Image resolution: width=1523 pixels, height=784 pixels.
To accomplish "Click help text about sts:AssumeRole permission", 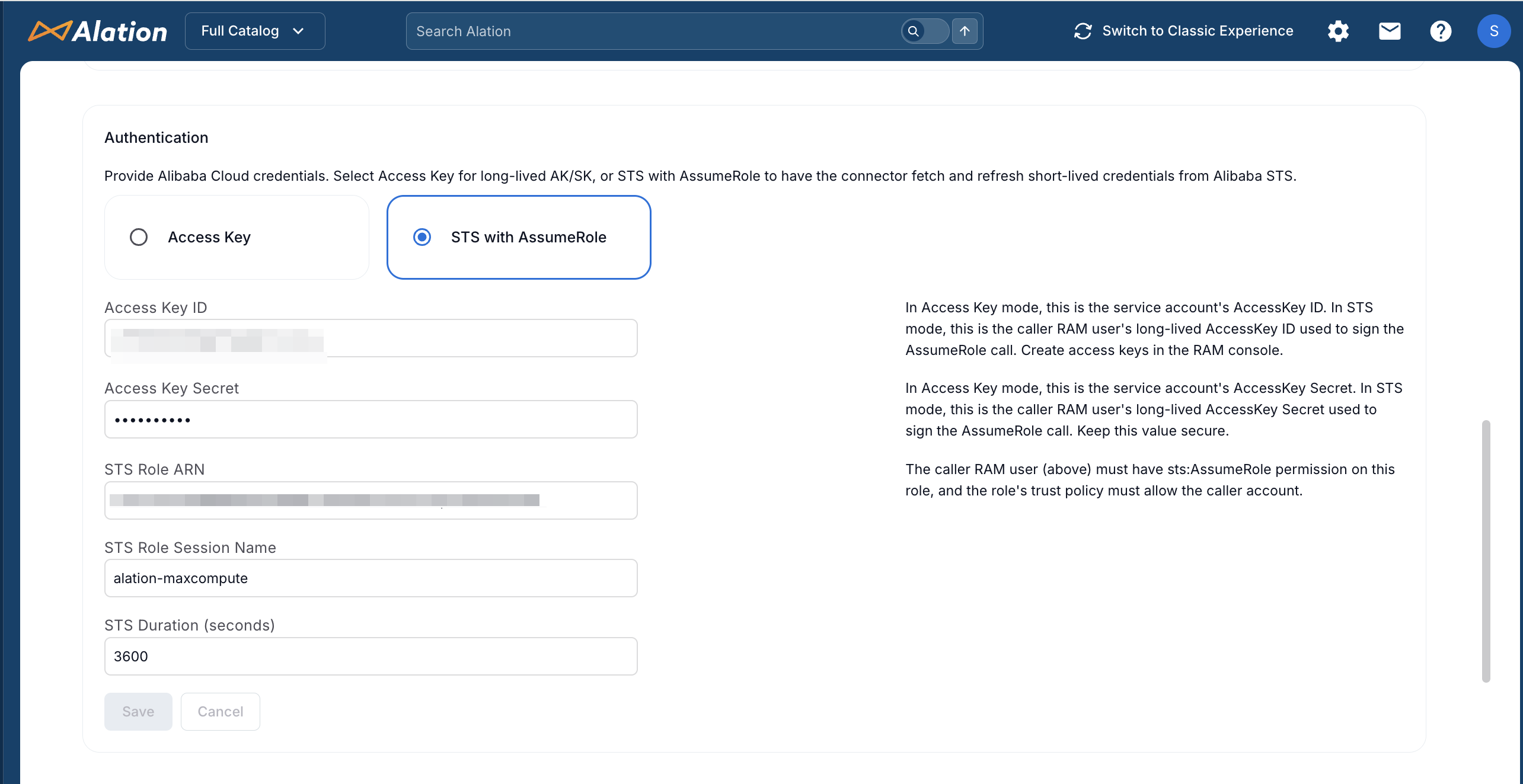I will (1150, 480).
